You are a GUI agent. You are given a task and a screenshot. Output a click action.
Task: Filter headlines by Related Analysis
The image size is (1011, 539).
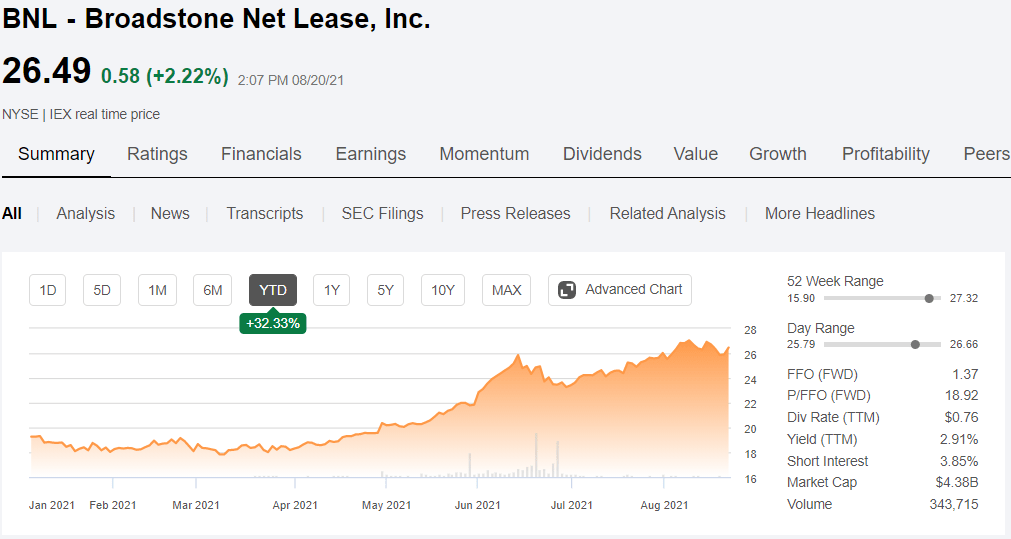[667, 213]
